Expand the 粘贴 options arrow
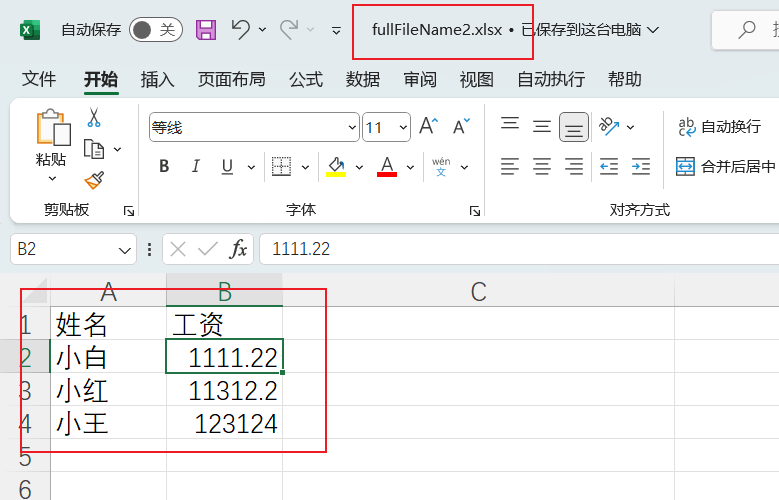The image size is (779, 500). tap(52, 178)
